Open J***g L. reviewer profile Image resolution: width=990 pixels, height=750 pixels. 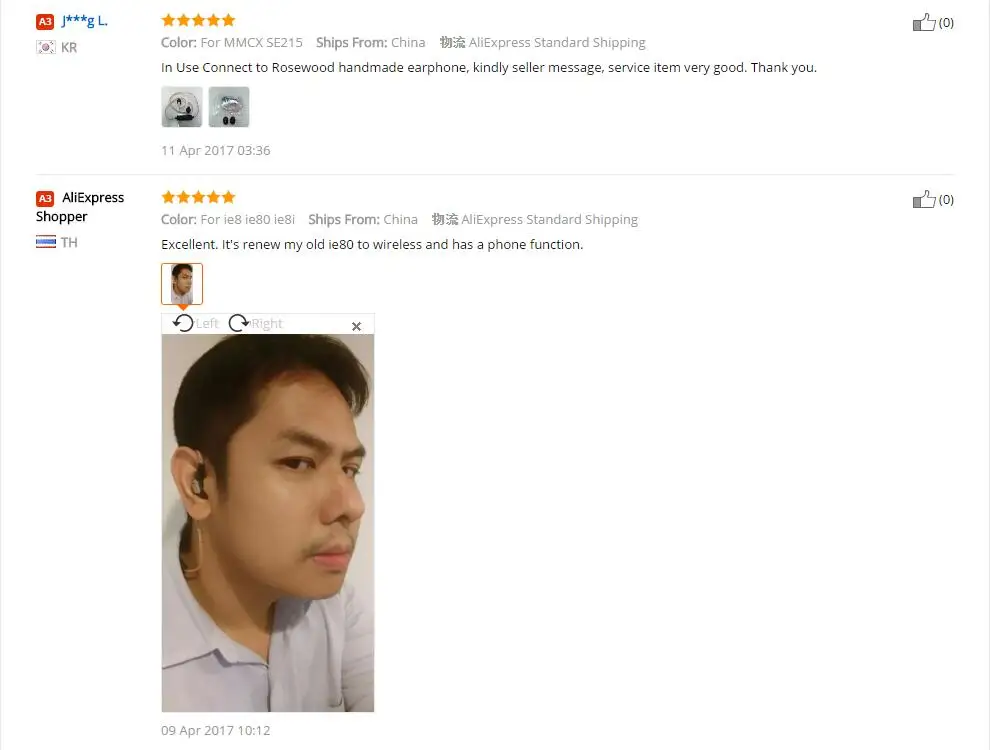85,21
